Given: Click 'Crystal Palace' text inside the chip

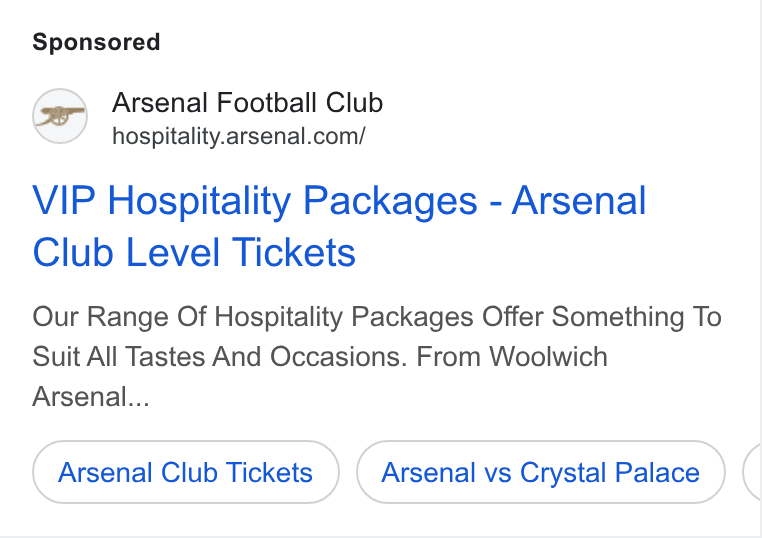Looking at the screenshot, I should 609,472.
